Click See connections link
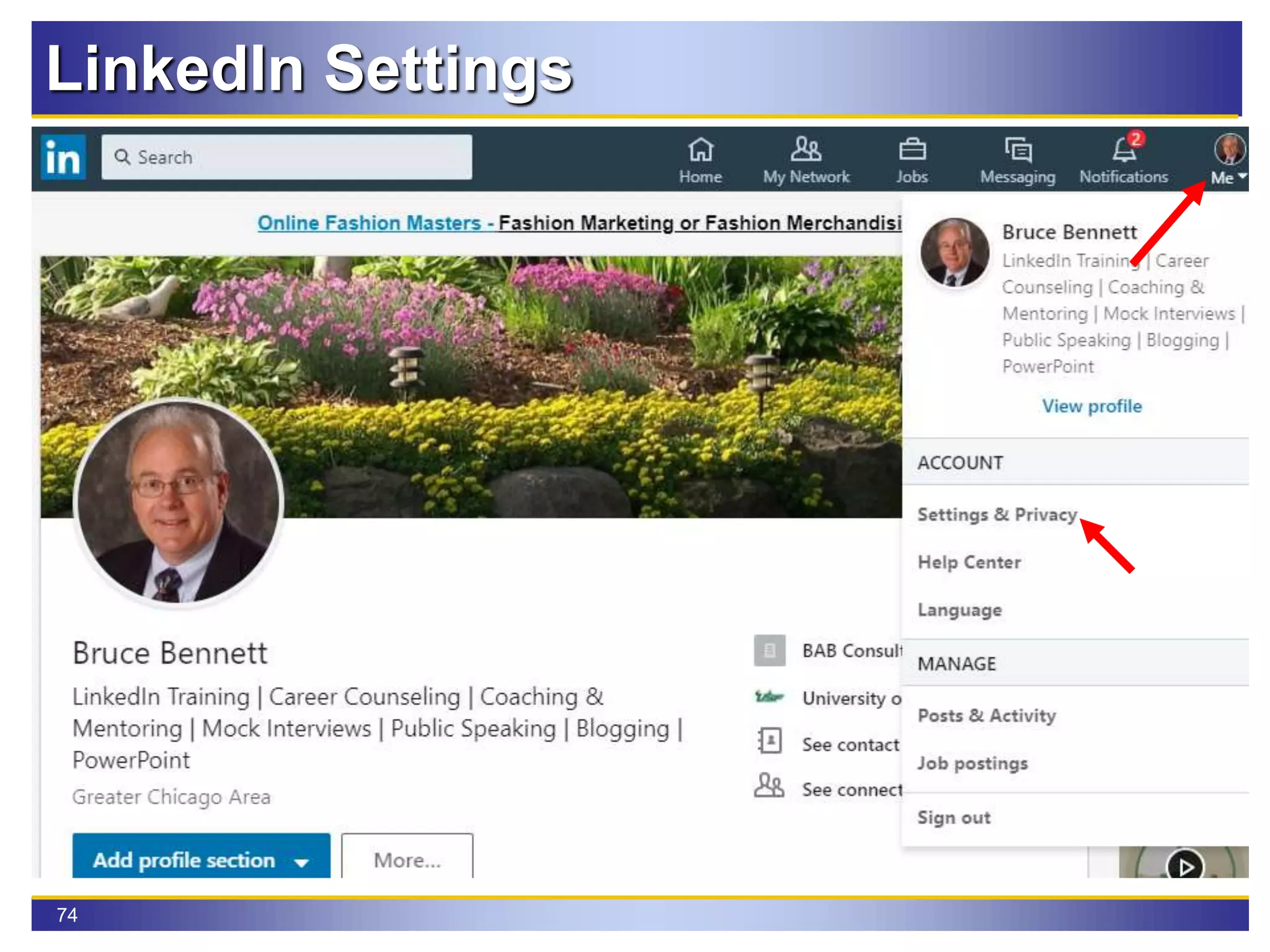The height and width of the screenshot is (952, 1270). pyautogui.click(x=852, y=790)
